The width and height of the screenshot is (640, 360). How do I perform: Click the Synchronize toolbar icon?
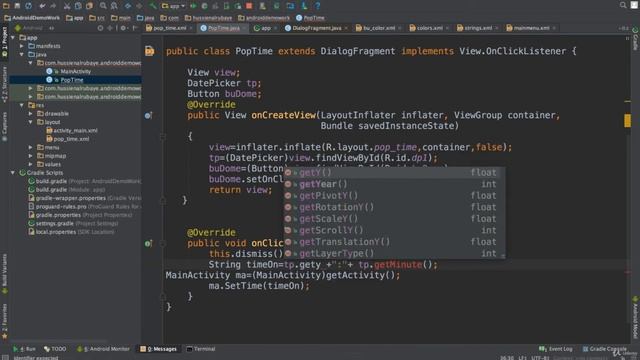(28, 6)
